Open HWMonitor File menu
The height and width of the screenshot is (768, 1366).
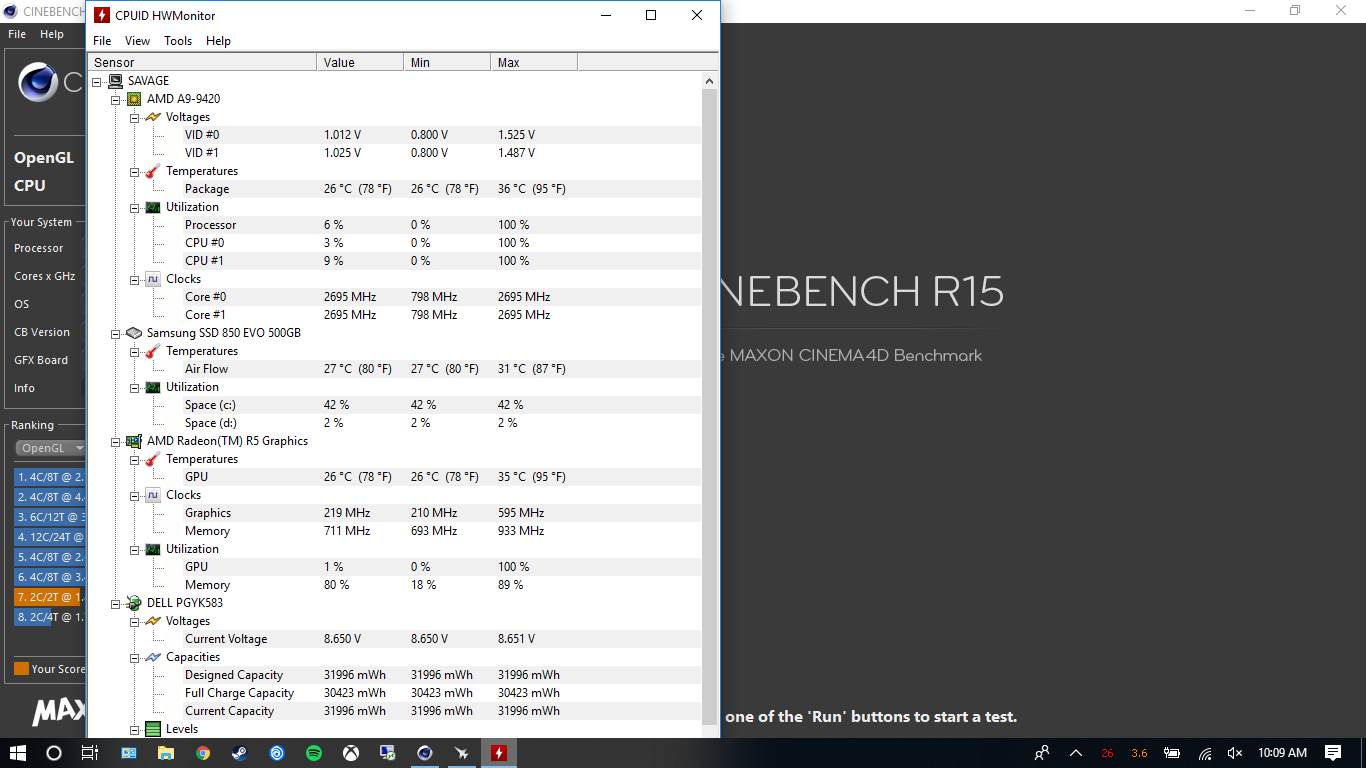coord(102,41)
